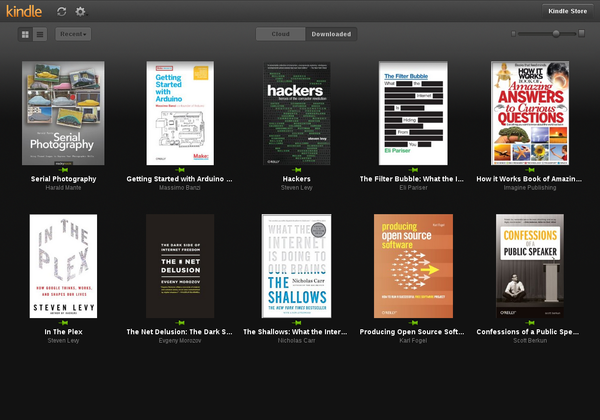Open The Net Delusion book cover
This screenshot has height=420, width=600.
pyautogui.click(x=180, y=266)
